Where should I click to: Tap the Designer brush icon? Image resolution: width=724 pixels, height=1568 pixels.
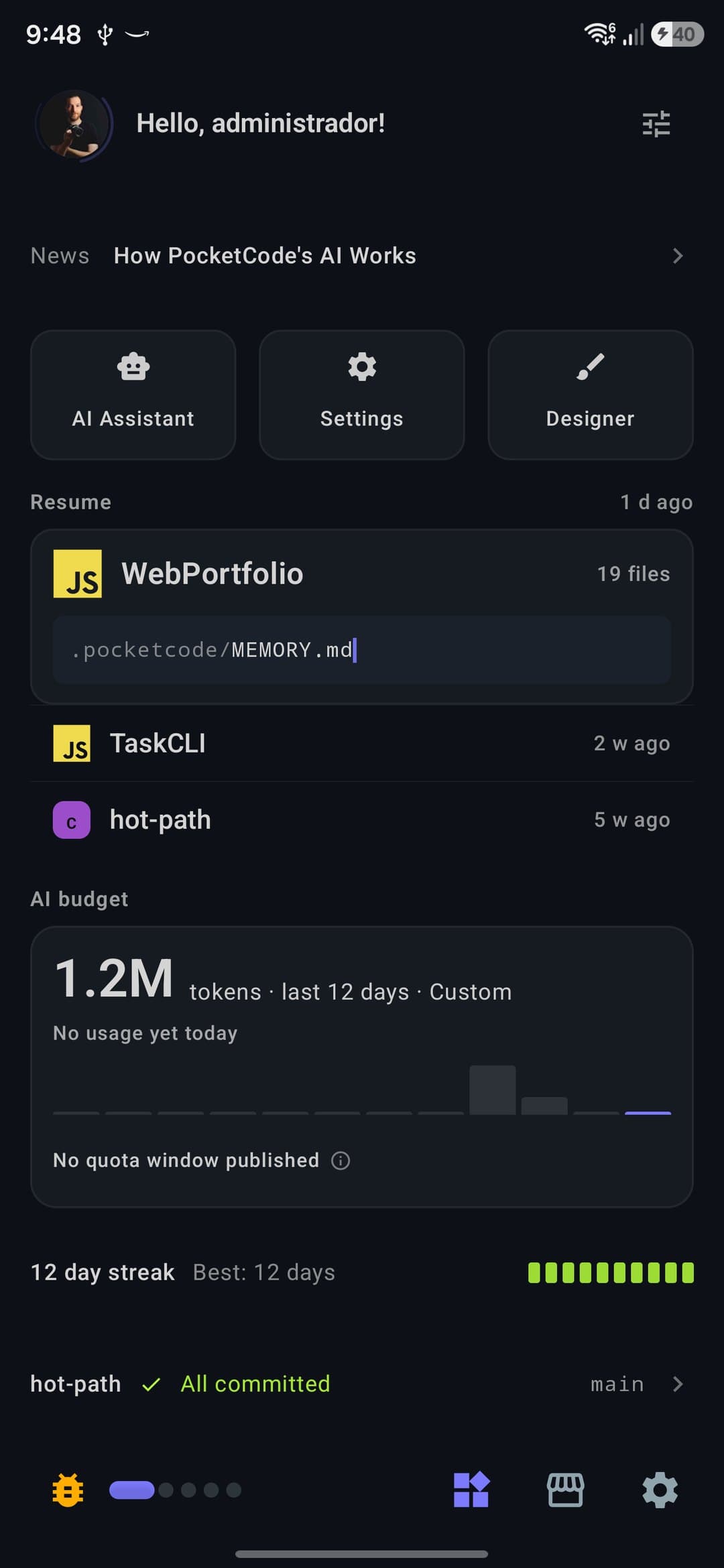pyautogui.click(x=591, y=367)
